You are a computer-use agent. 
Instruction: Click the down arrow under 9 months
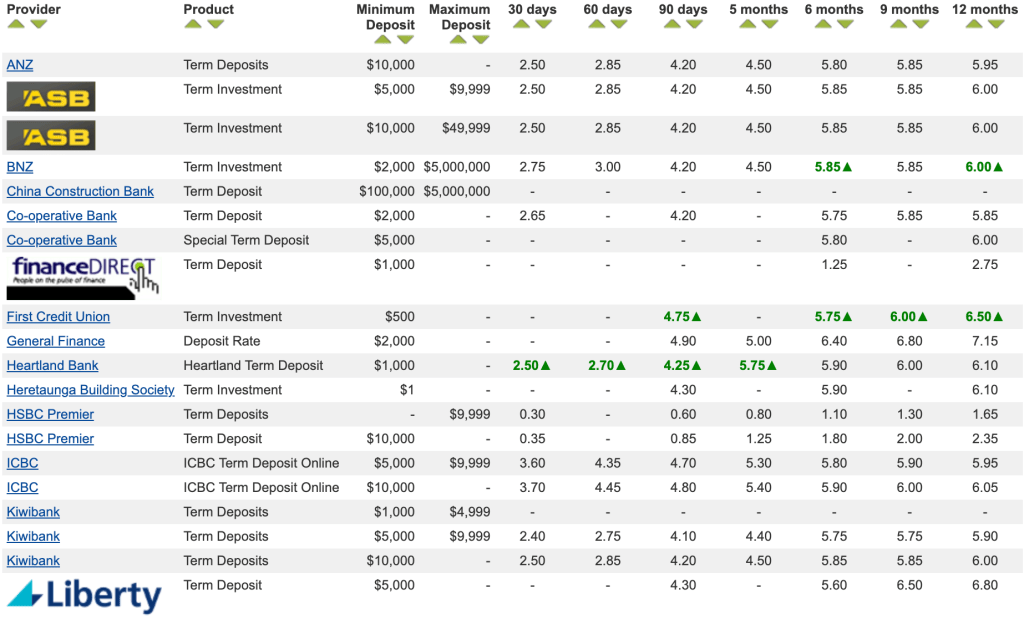[x=920, y=24]
